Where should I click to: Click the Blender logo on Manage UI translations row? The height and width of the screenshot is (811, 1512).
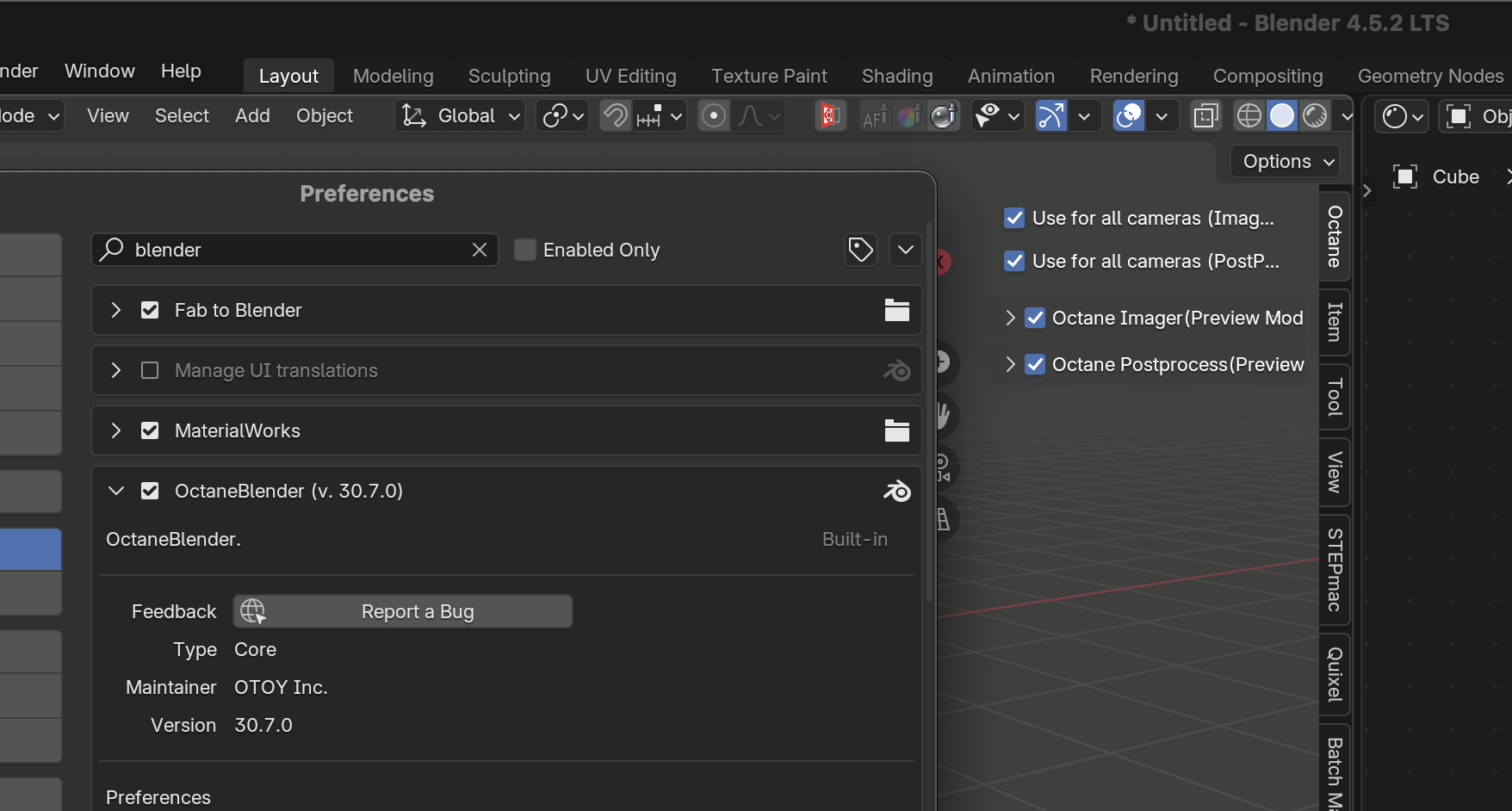click(897, 370)
